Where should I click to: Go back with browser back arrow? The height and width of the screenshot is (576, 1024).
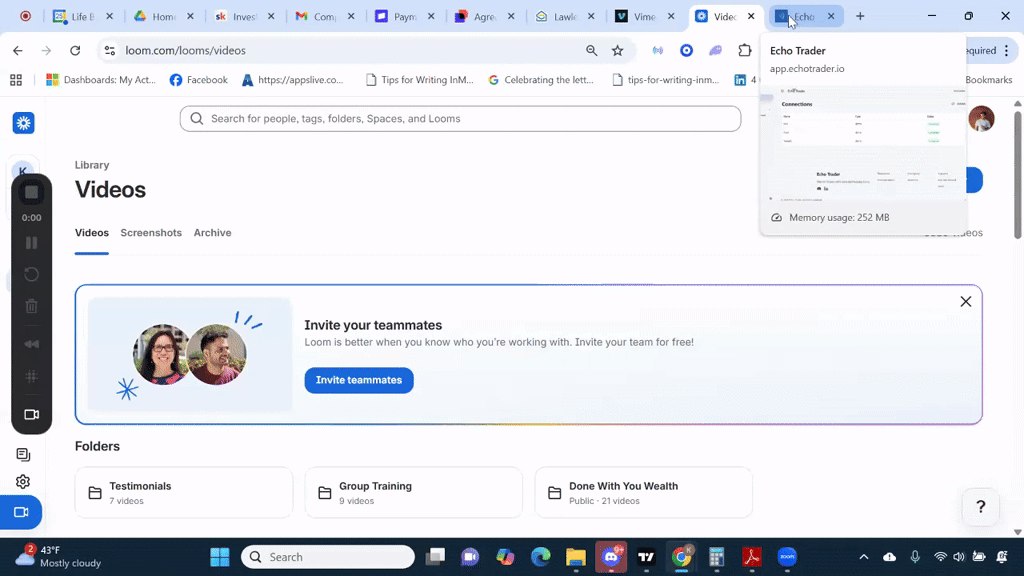coord(18,50)
